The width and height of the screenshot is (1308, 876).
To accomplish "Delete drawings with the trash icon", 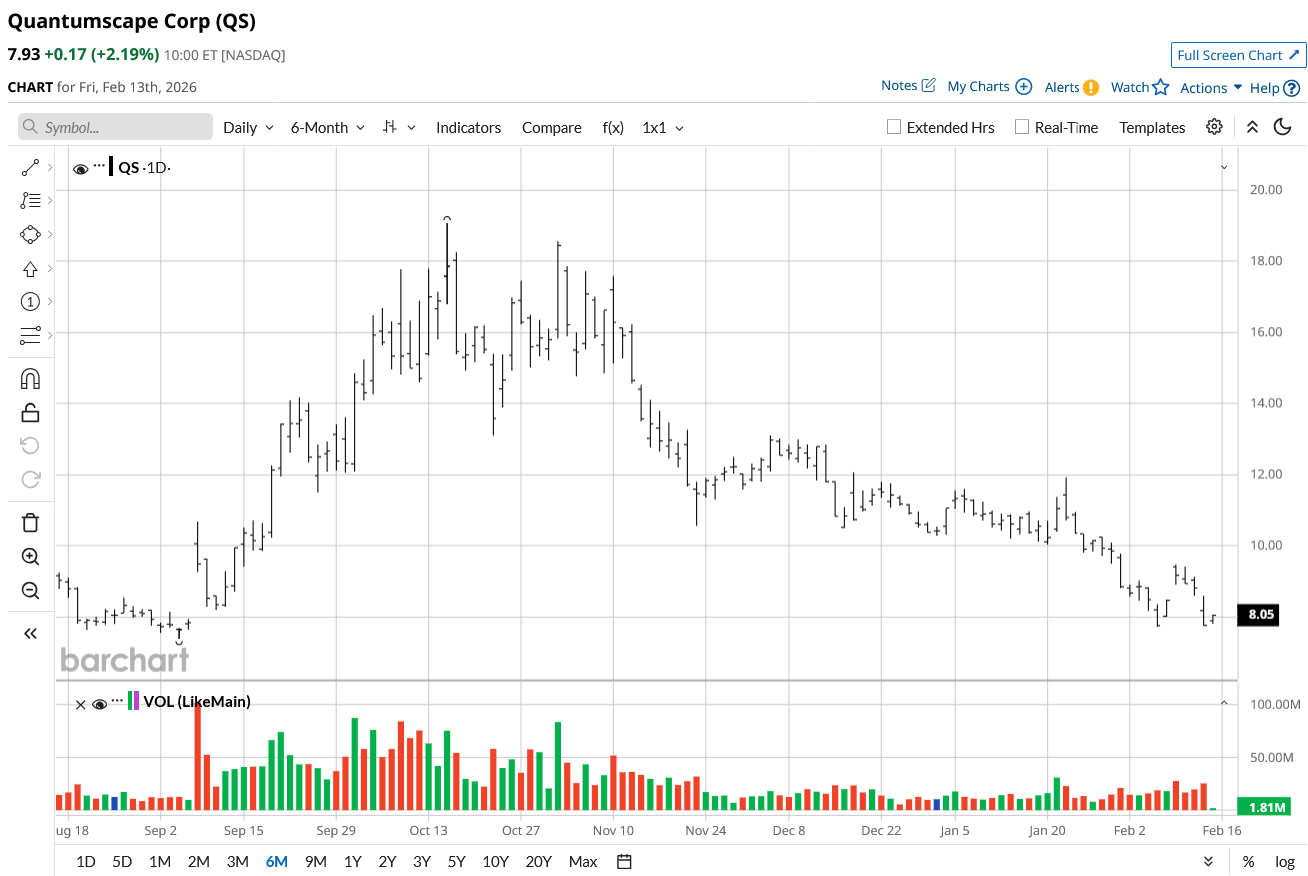I will [30, 522].
